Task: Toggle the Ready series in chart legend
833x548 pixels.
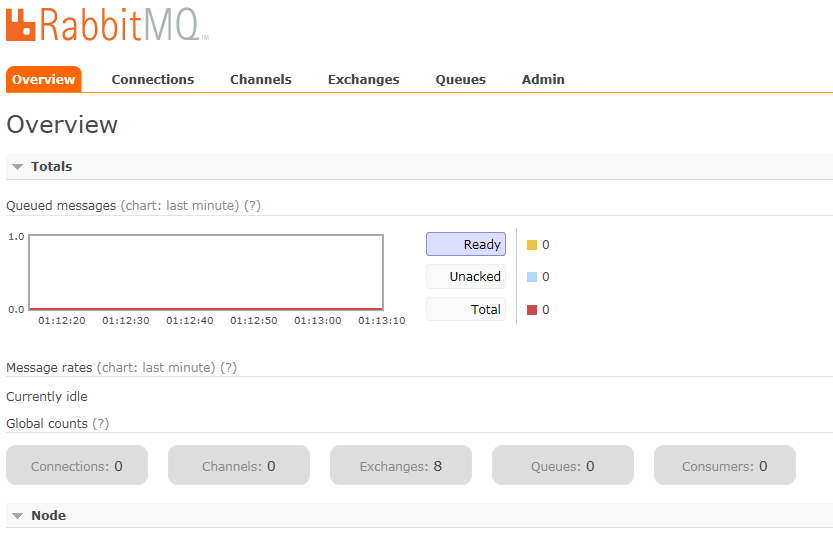Action: tap(466, 244)
